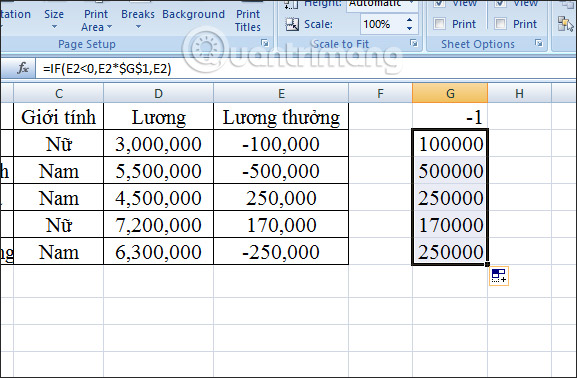Select the cell with -250,000
The height and width of the screenshot is (378, 577).
click(281, 252)
